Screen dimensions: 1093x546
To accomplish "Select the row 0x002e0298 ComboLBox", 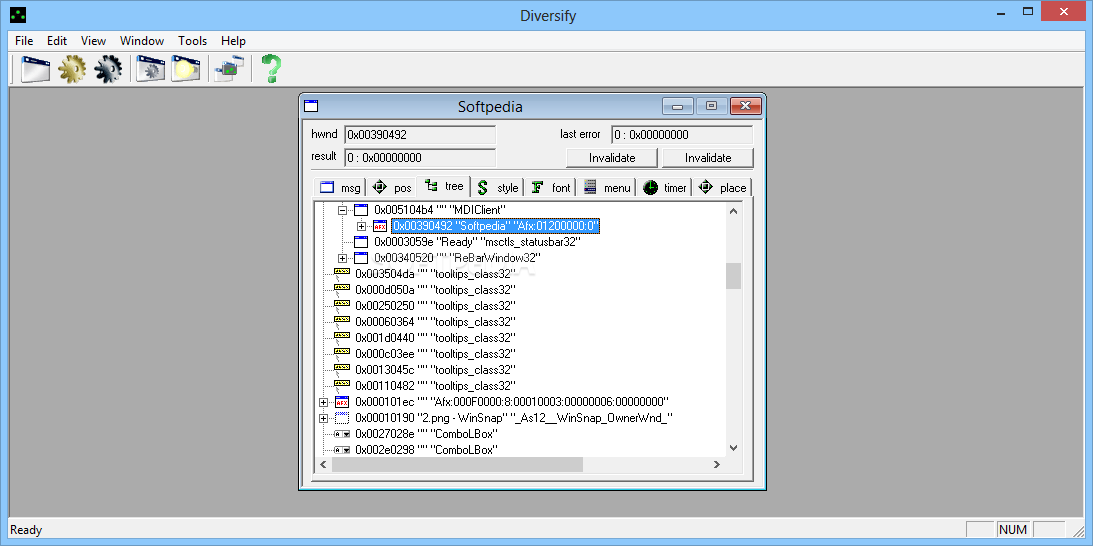I will [426, 450].
